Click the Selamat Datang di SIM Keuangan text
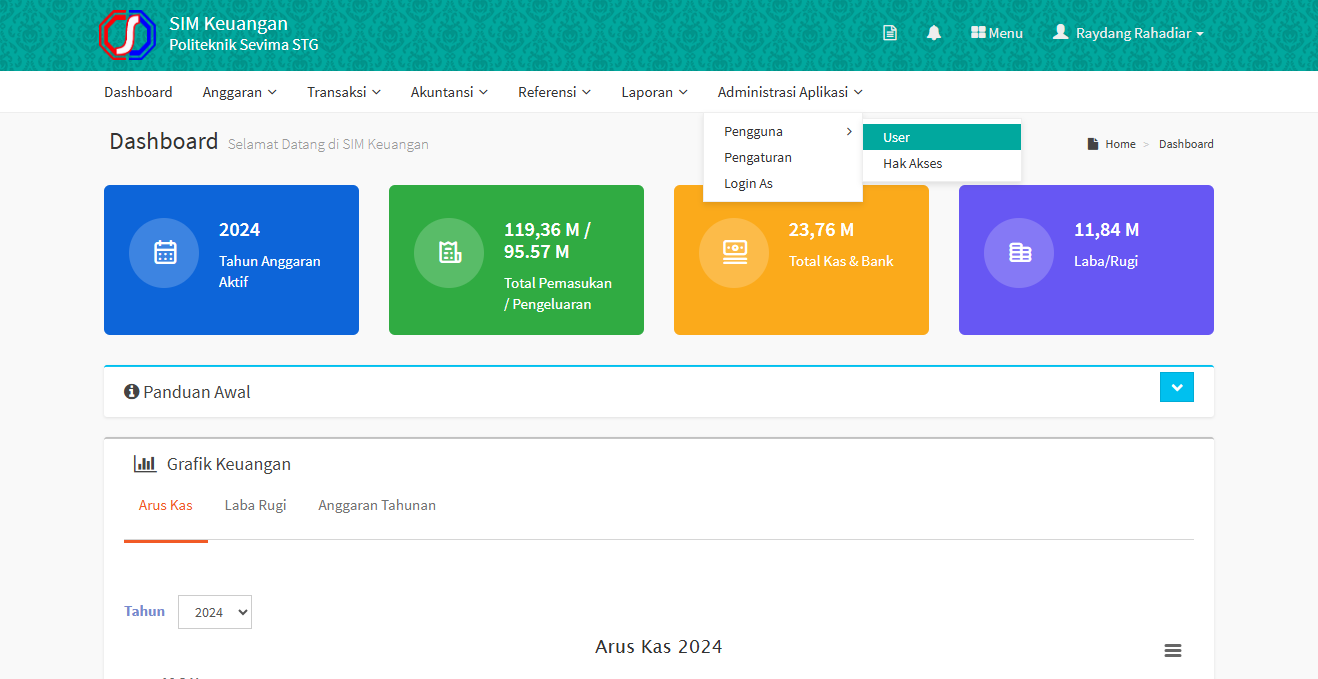The image size is (1318, 679). click(328, 144)
